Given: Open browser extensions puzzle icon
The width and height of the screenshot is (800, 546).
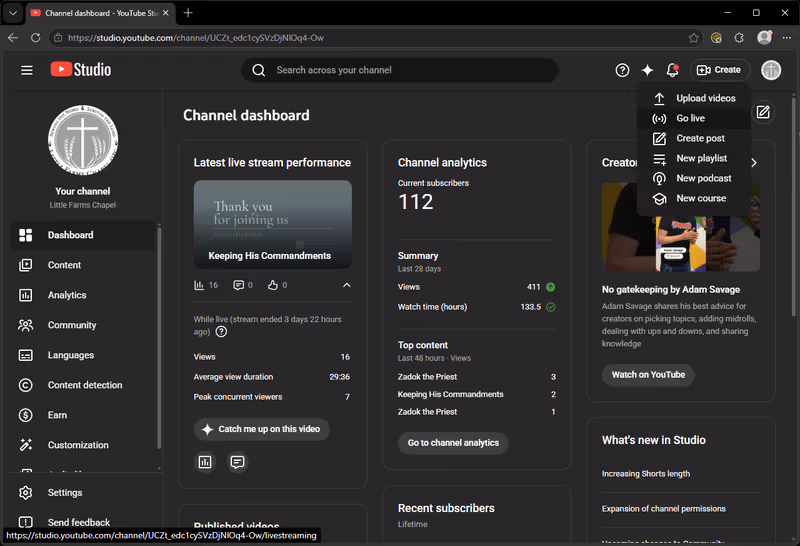Looking at the screenshot, I should pos(739,38).
